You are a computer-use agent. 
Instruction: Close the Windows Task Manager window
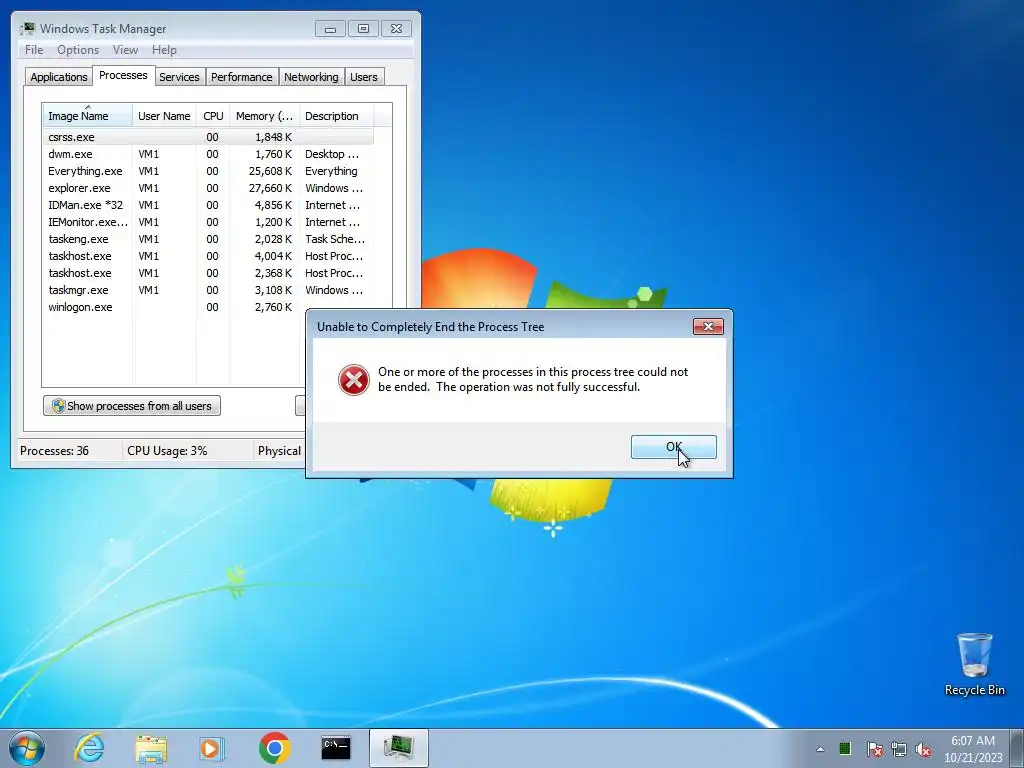[396, 29]
